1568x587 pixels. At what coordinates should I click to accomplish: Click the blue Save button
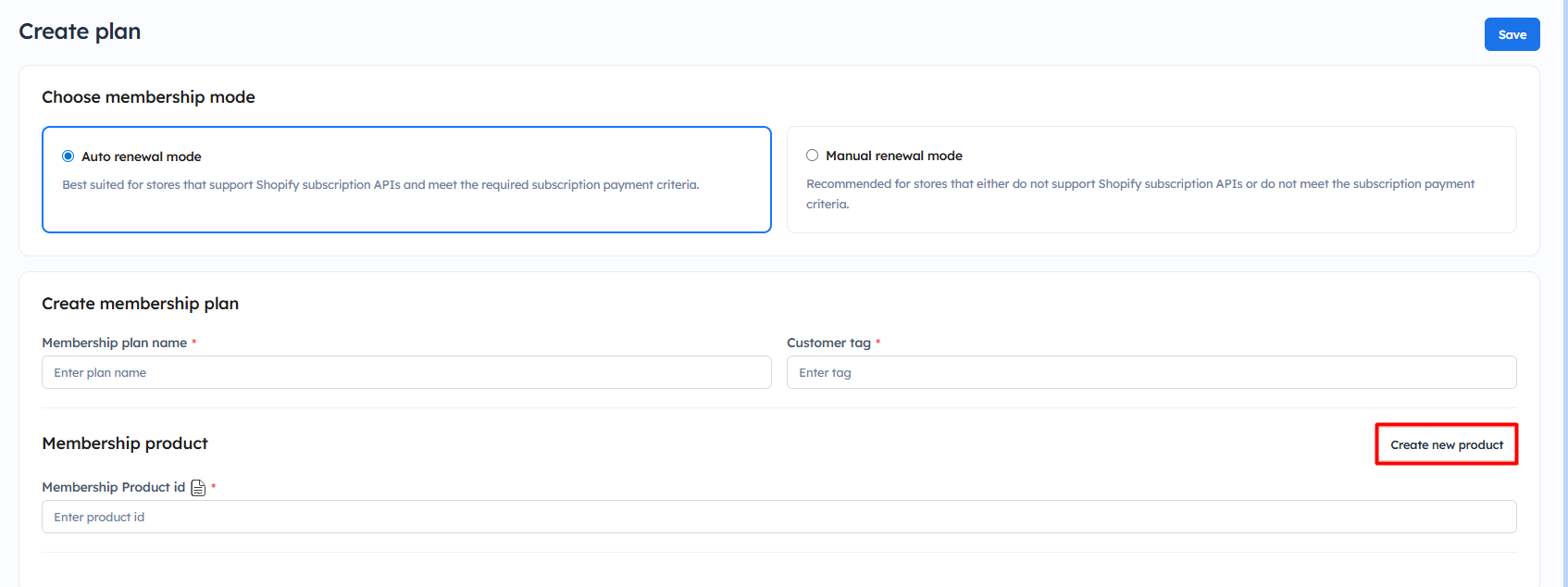1512,34
